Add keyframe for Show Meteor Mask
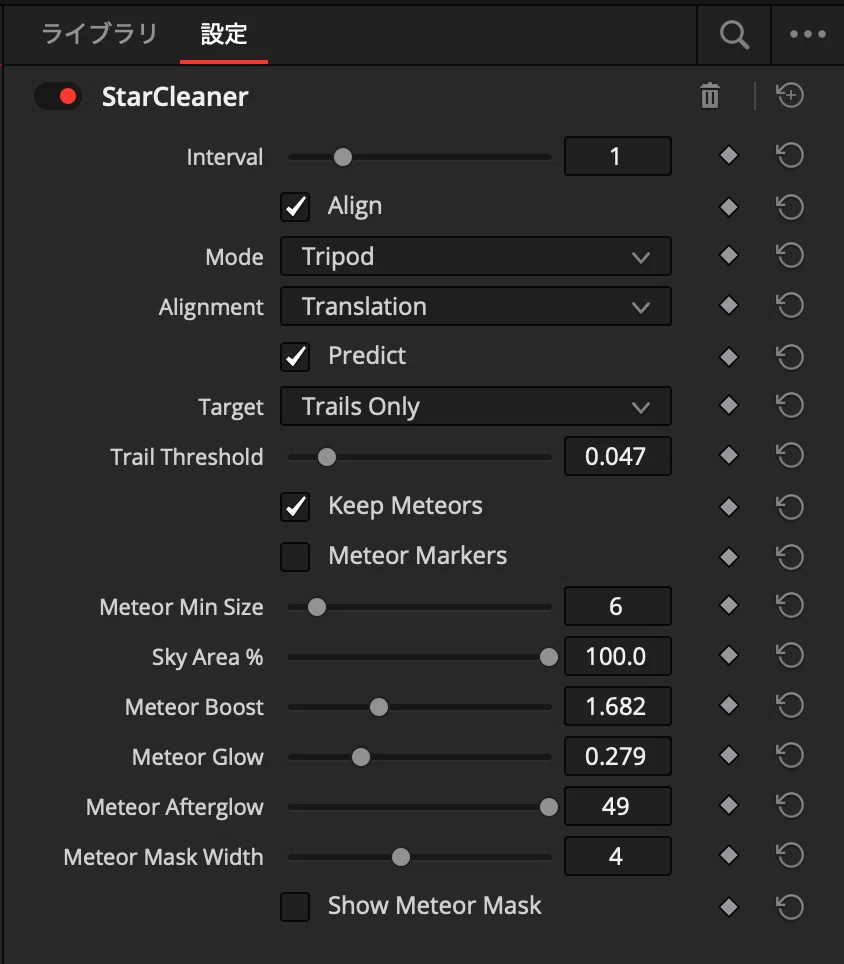This screenshot has height=964, width=844. (729, 907)
